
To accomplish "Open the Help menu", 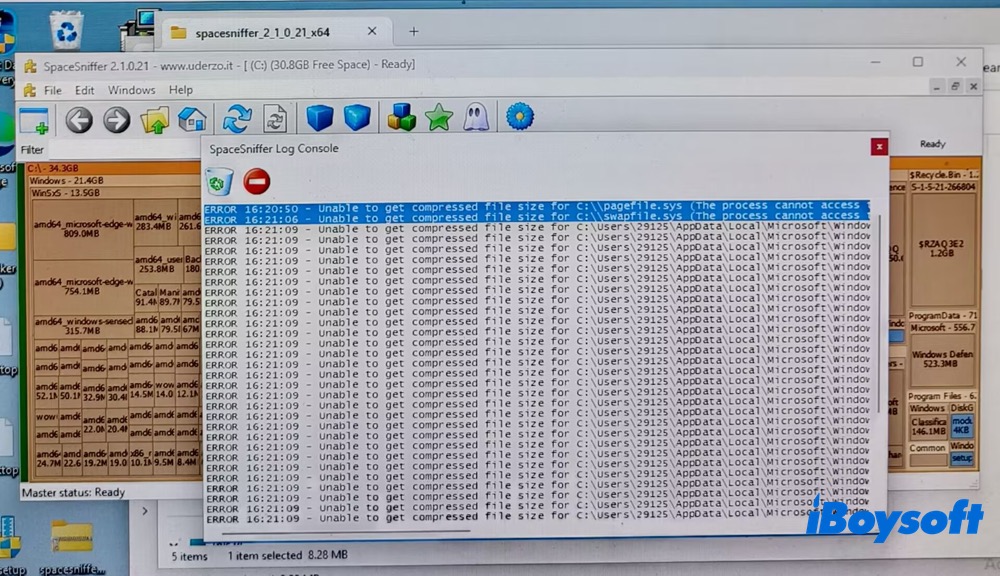I will (180, 90).
